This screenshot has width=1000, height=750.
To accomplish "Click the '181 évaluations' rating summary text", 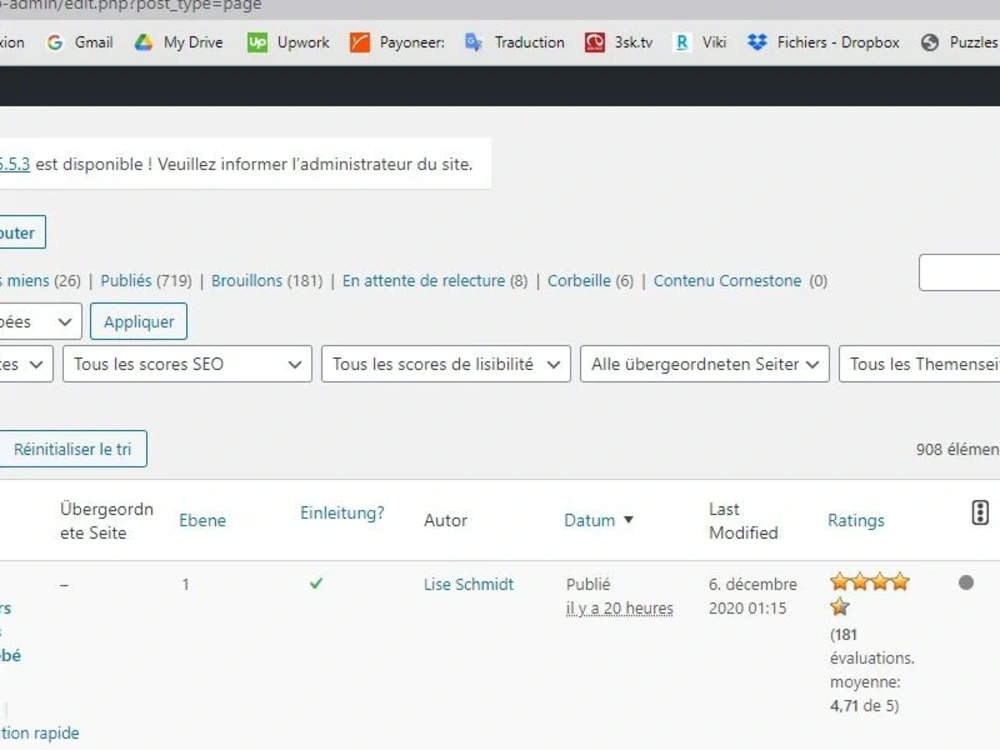I will (x=872, y=670).
